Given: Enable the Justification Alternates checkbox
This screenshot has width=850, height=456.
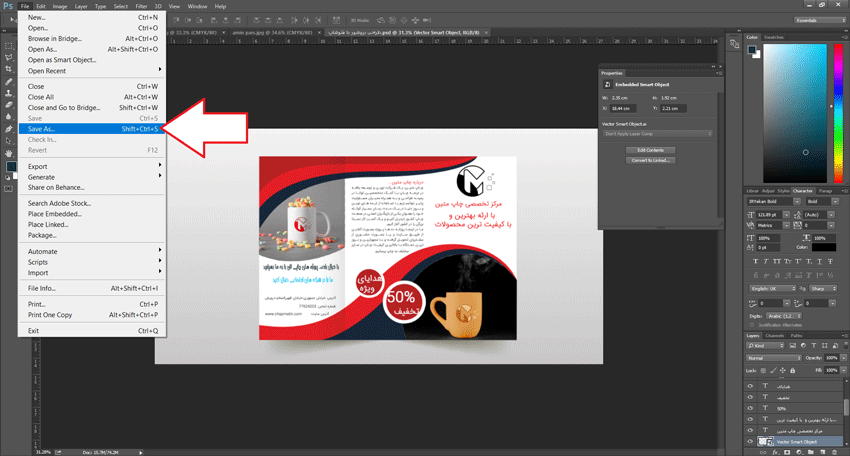Looking at the screenshot, I should 754,325.
